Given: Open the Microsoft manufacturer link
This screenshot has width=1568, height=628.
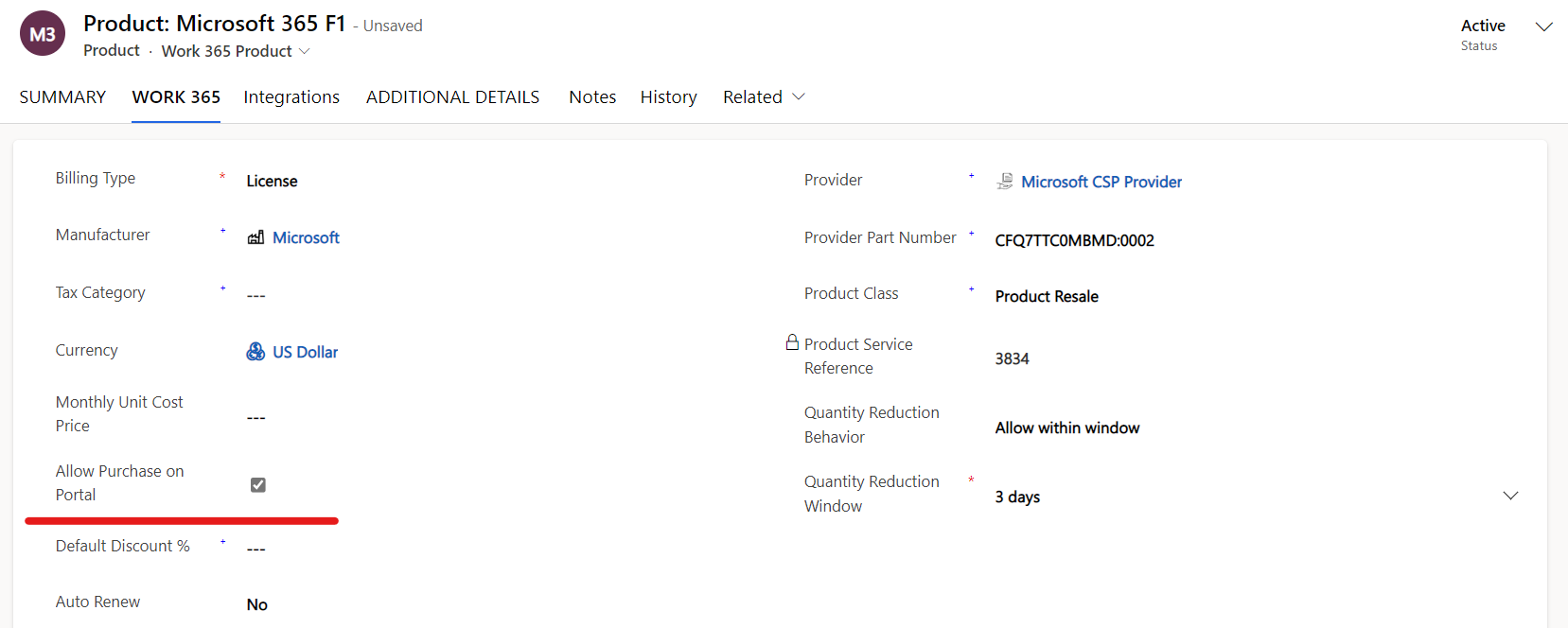Looking at the screenshot, I should coord(306,237).
